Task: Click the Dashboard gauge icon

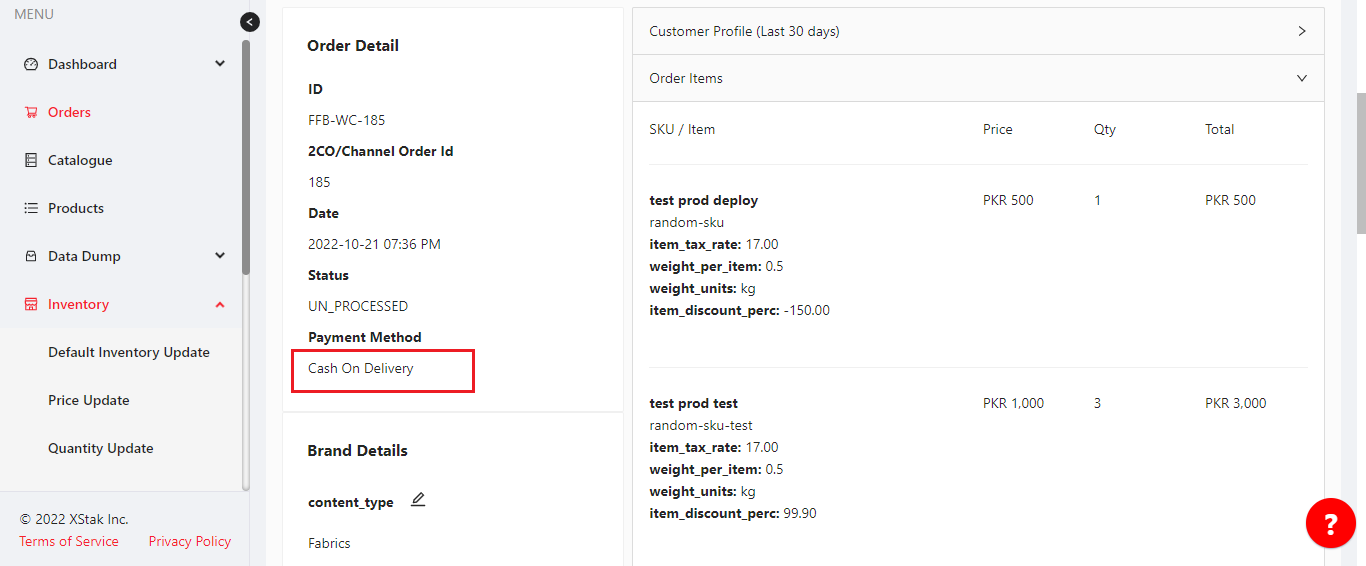Action: coord(30,64)
